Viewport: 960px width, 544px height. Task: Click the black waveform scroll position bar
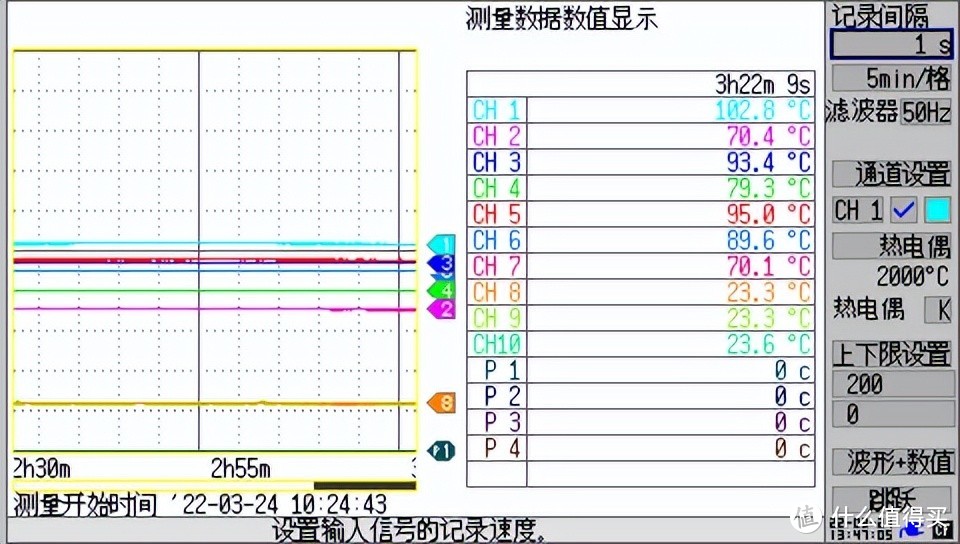click(x=364, y=486)
